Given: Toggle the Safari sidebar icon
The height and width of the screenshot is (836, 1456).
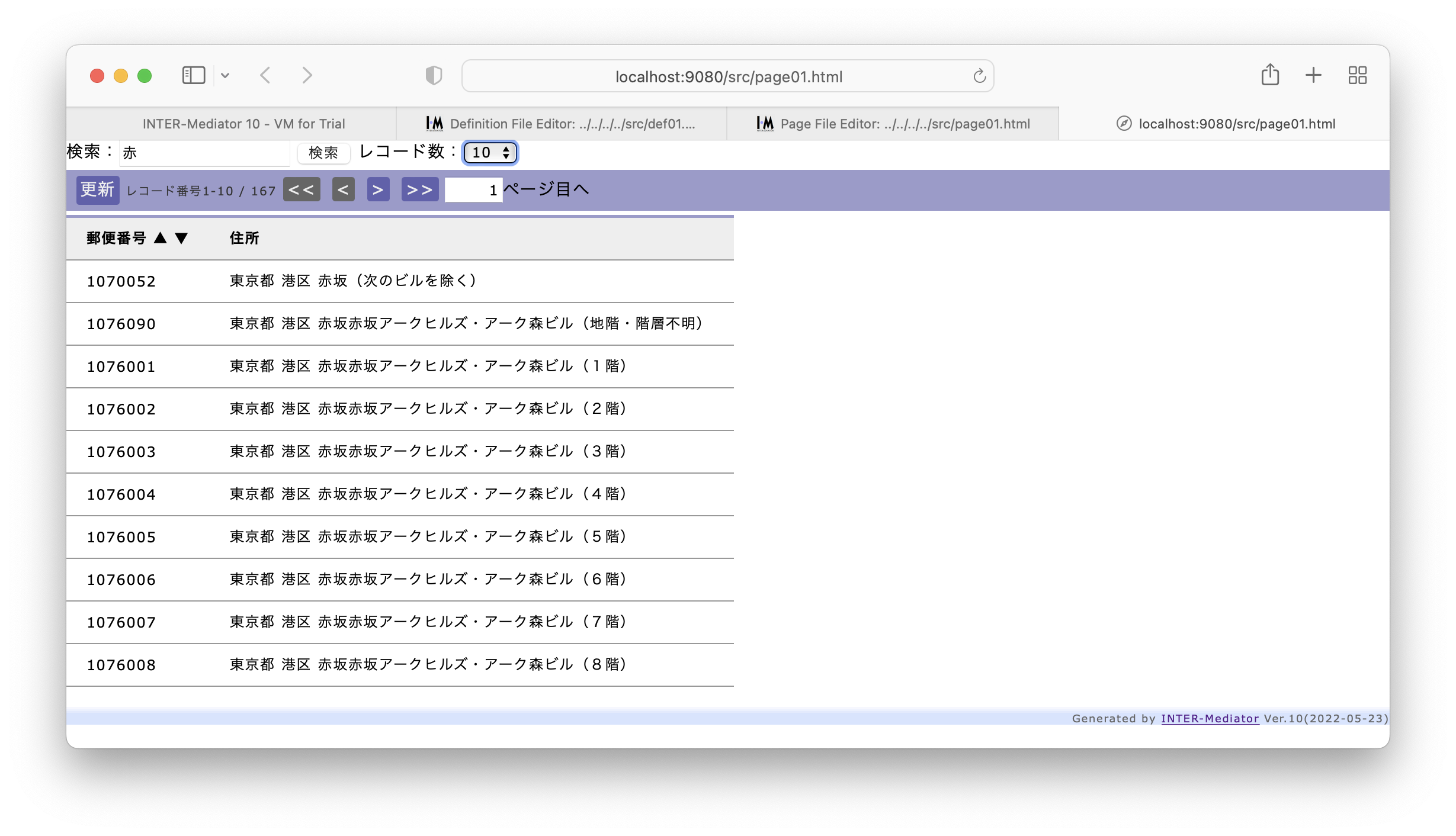Looking at the screenshot, I should pyautogui.click(x=193, y=76).
